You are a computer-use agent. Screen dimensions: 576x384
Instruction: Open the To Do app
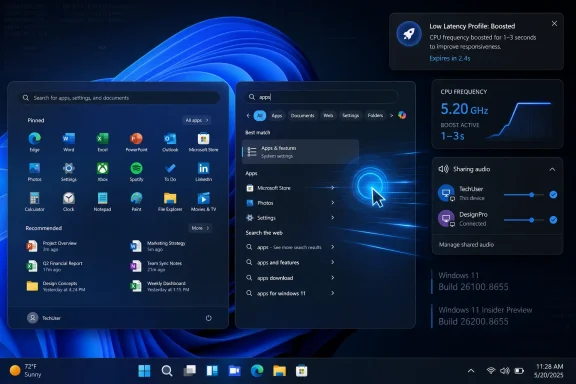coord(170,168)
